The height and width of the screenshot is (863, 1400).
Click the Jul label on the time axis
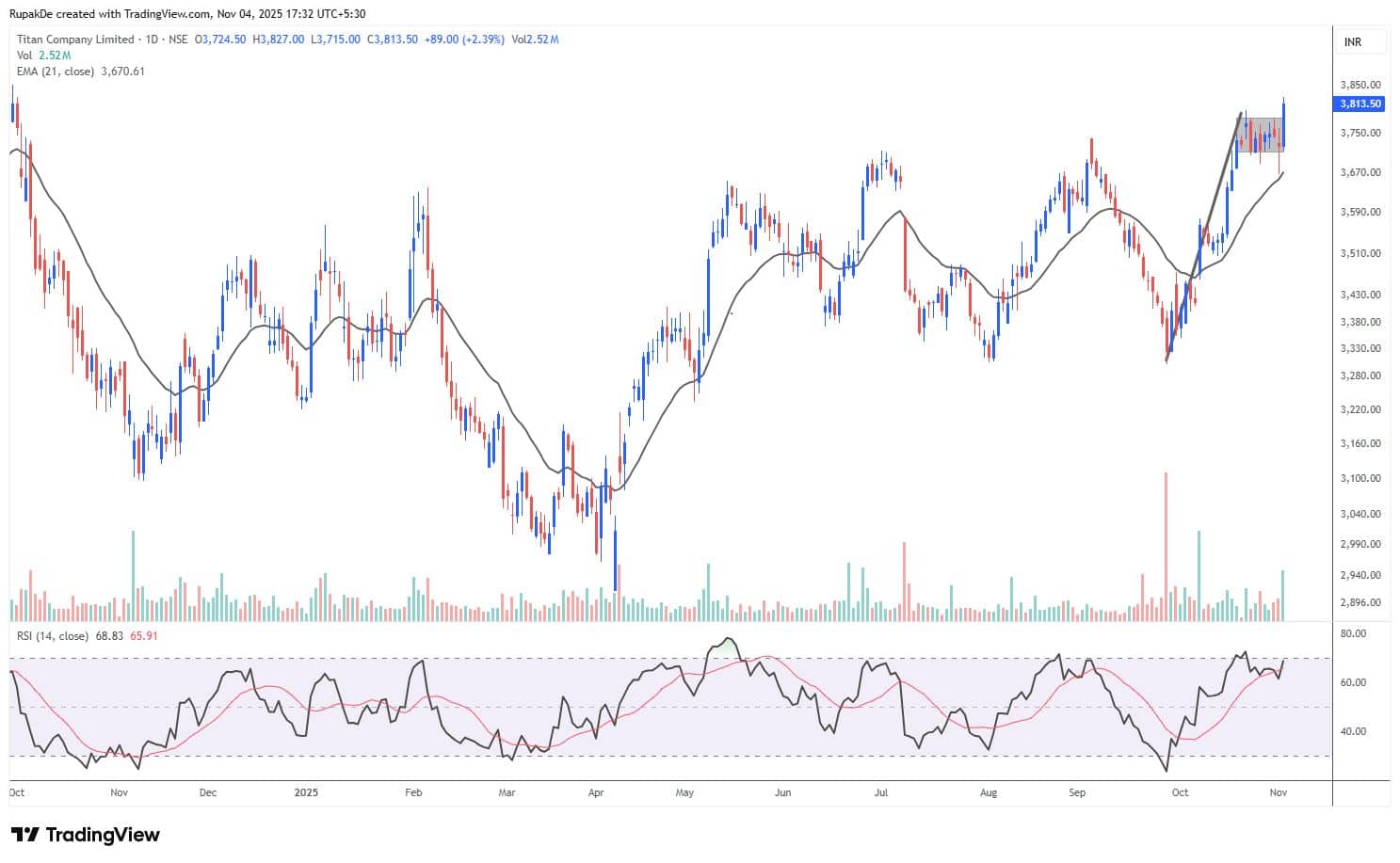[881, 792]
